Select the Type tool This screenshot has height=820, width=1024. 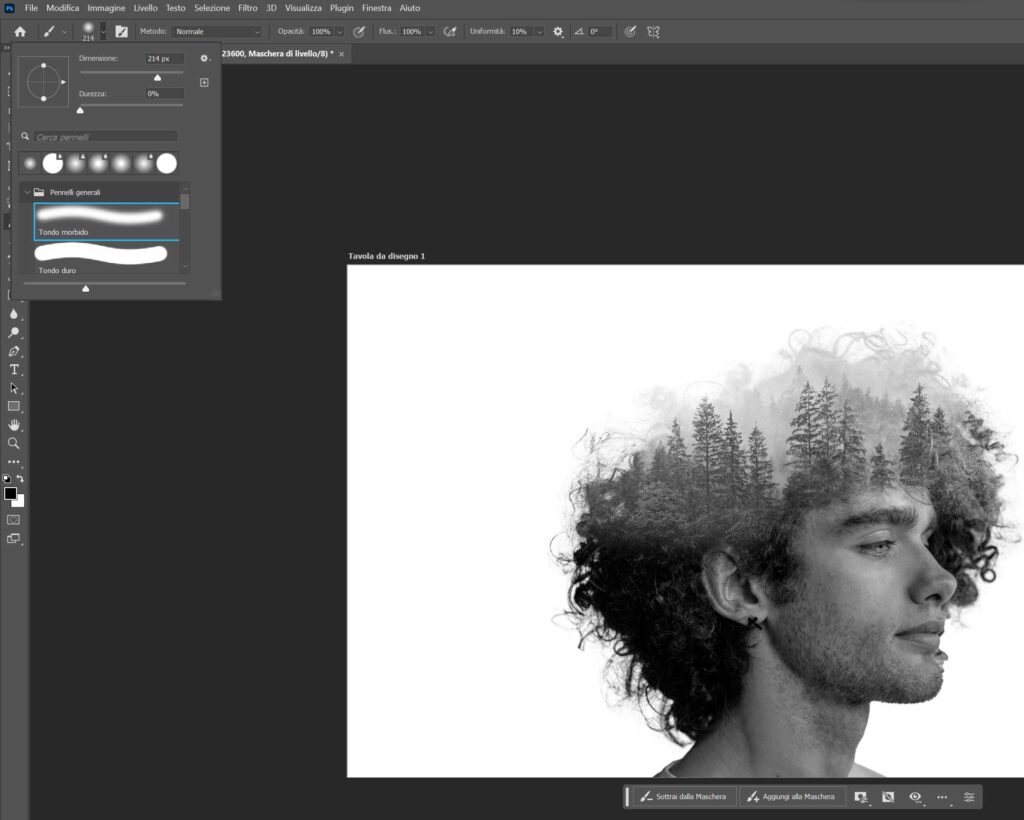[14, 370]
